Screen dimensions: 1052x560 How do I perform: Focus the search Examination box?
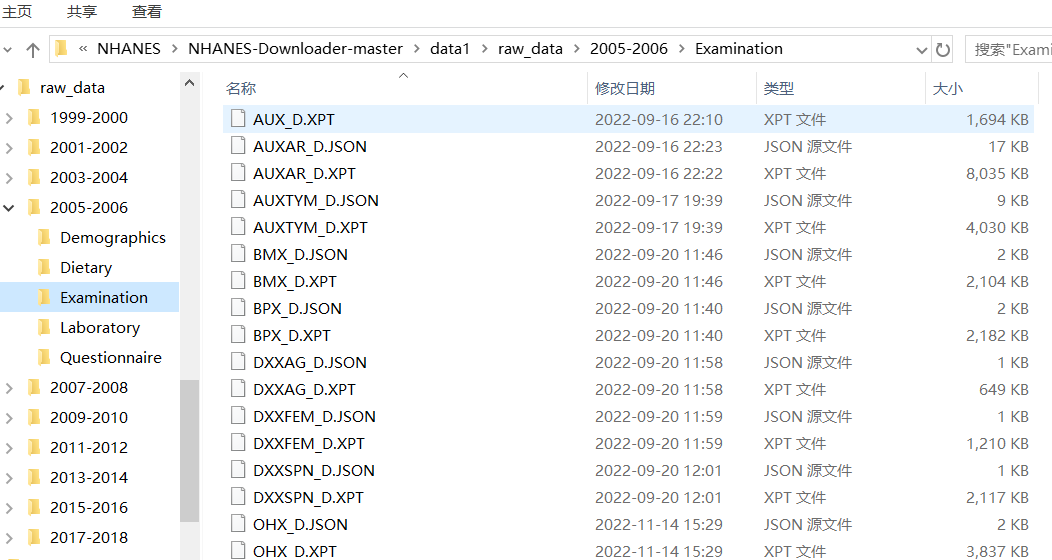pos(1008,50)
